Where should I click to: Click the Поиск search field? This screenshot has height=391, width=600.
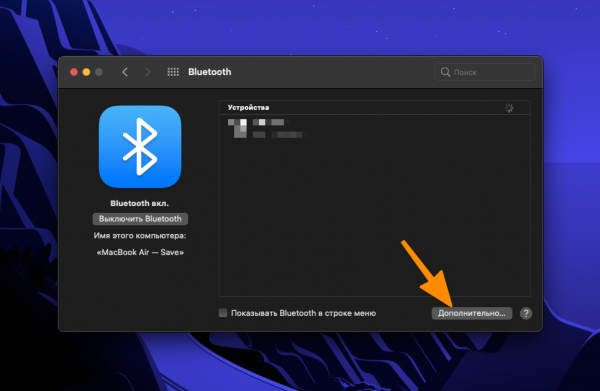pos(485,72)
